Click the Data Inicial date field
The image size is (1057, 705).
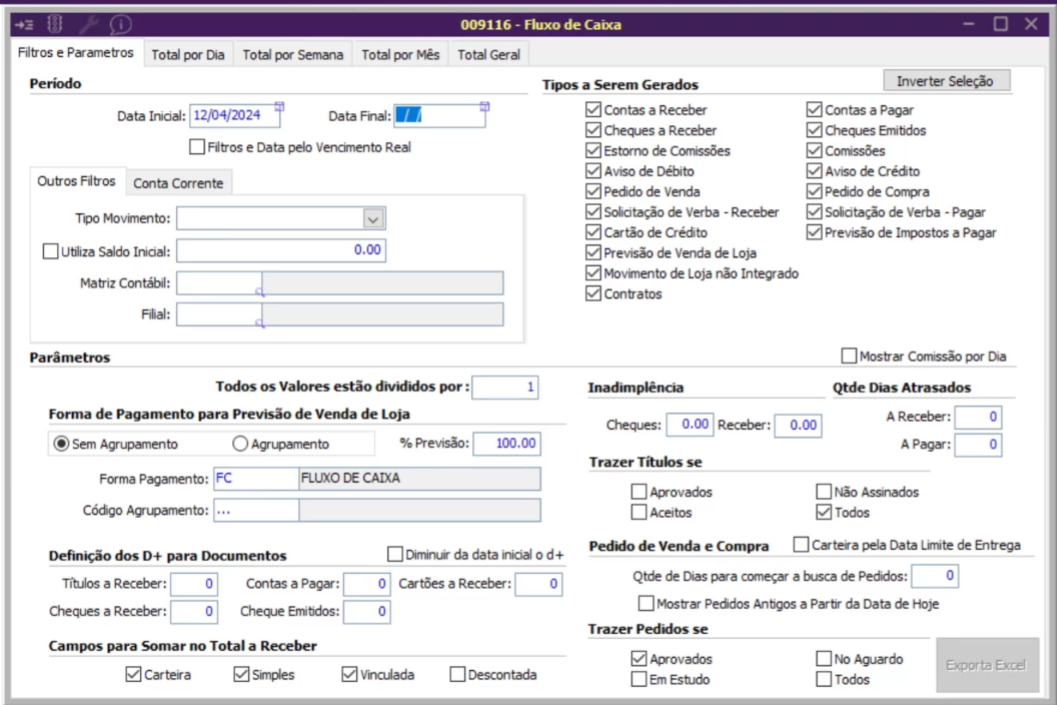234,116
